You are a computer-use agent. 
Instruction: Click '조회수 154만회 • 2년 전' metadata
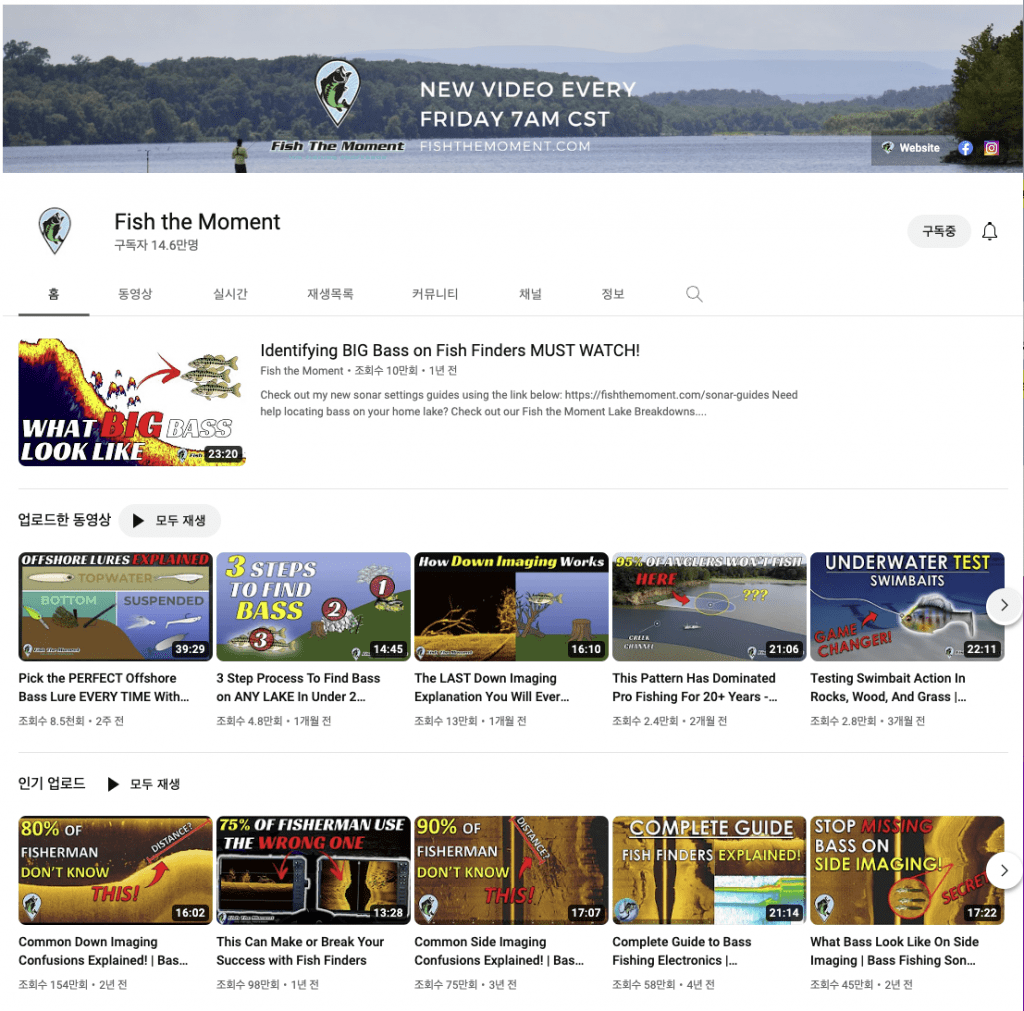pyautogui.click(x=72, y=984)
